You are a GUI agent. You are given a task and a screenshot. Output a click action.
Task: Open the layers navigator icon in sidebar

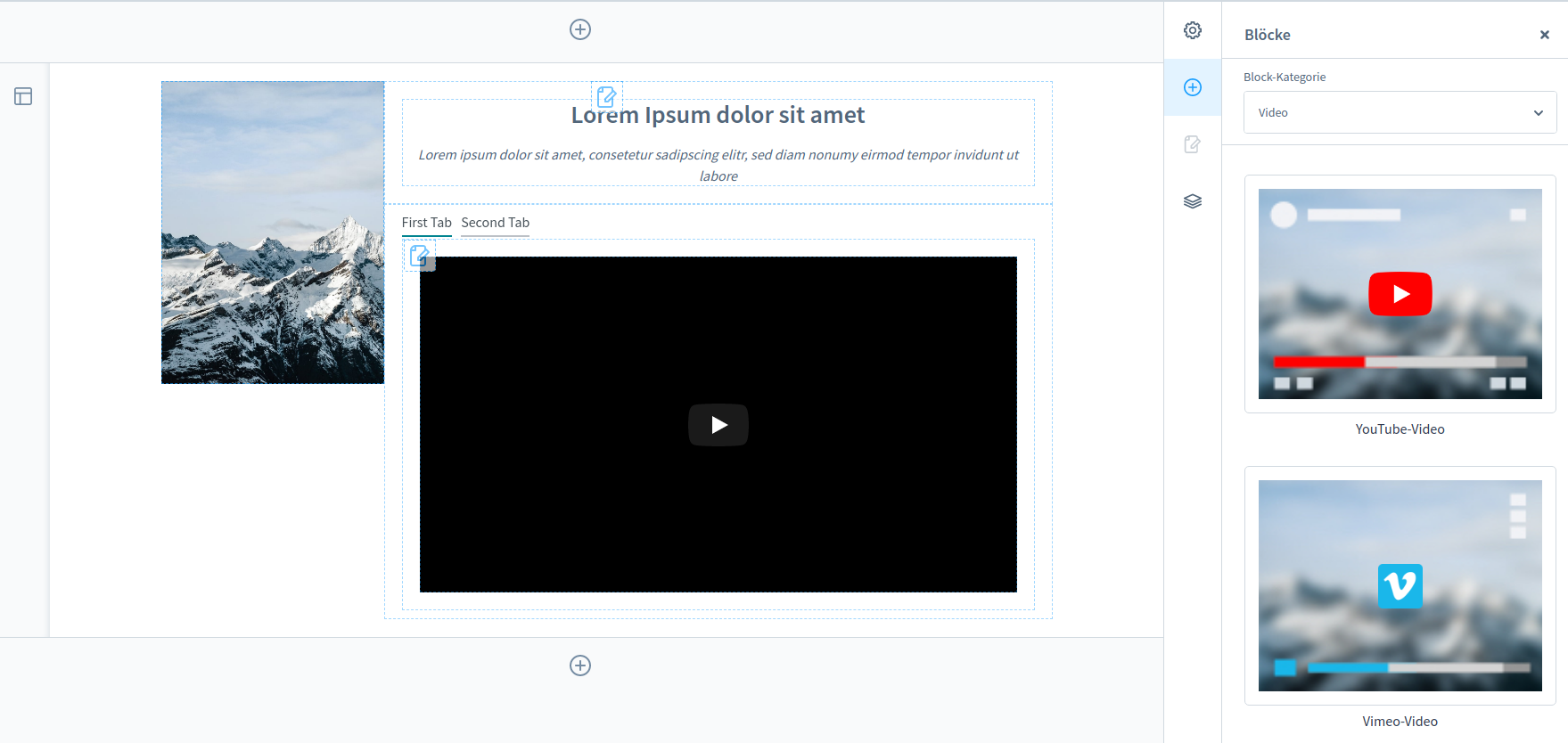pos(1193,201)
